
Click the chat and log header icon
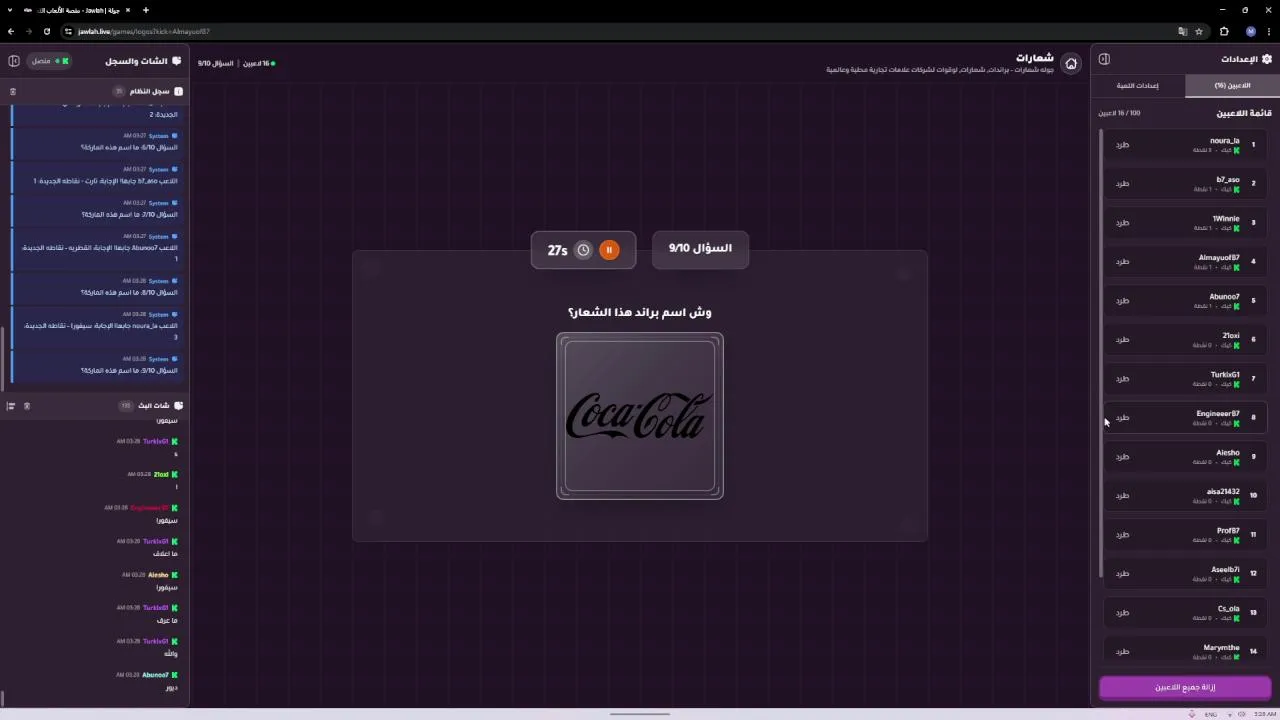177,61
